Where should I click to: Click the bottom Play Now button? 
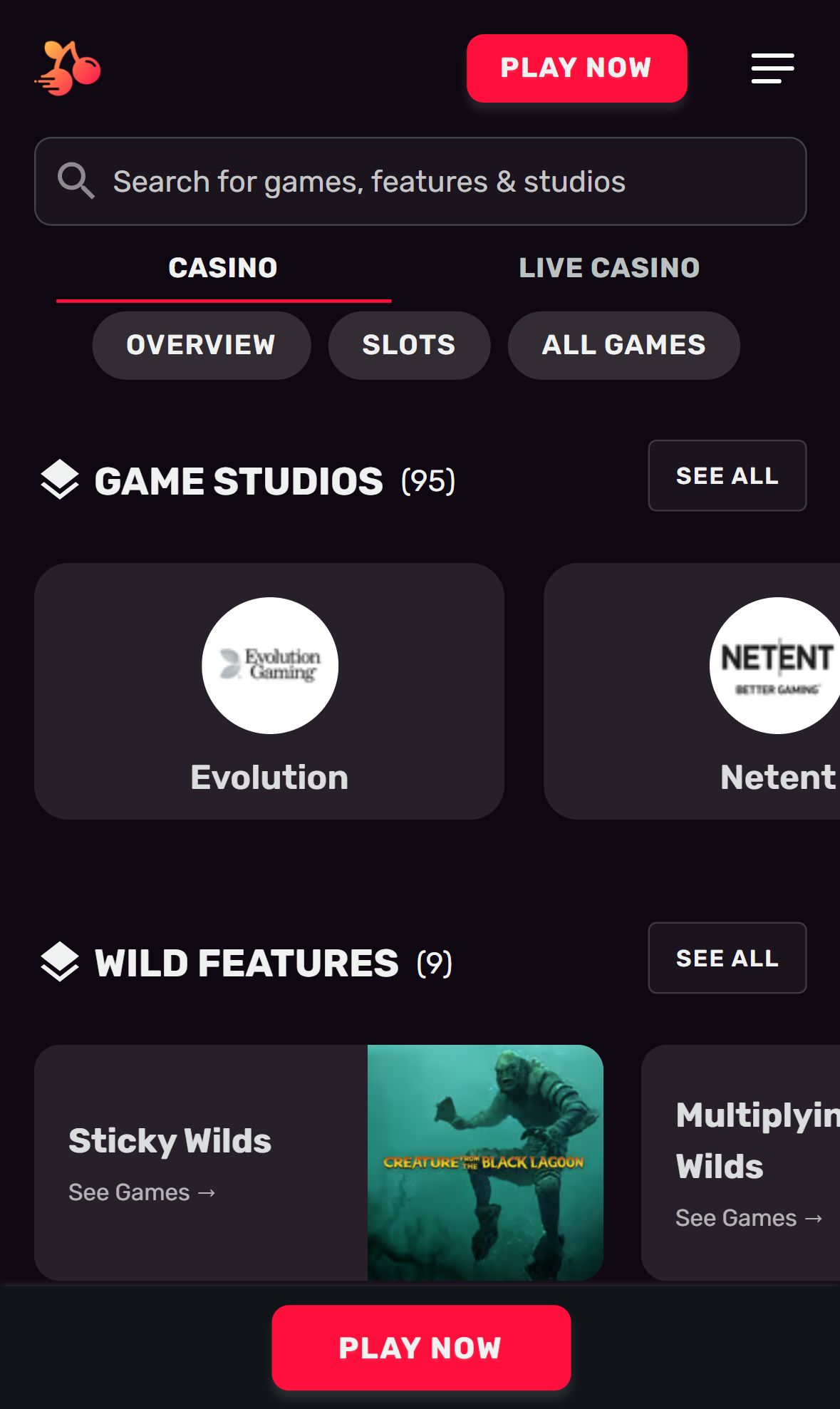421,1348
